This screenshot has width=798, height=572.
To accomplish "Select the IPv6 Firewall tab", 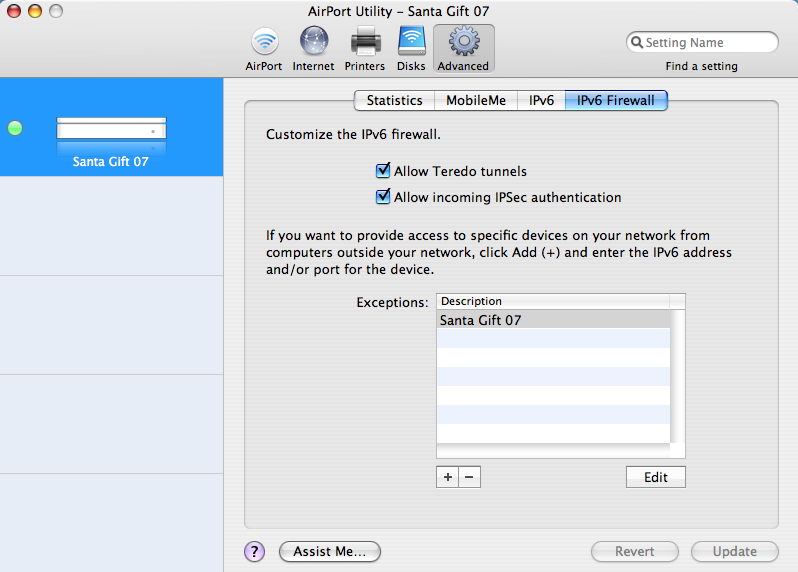I will [616, 100].
